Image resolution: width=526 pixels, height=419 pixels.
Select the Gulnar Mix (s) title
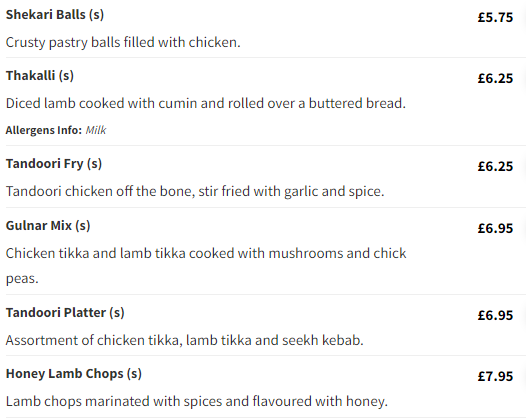tap(48, 225)
